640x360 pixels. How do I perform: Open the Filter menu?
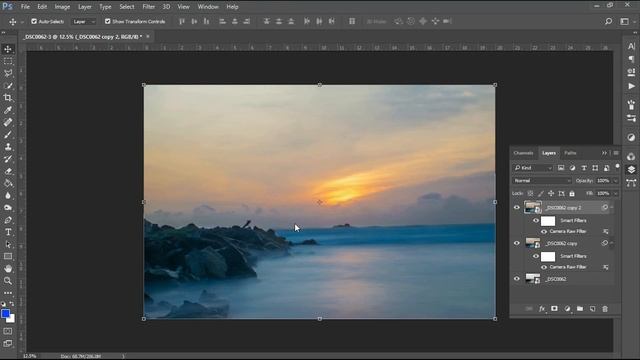coord(149,7)
